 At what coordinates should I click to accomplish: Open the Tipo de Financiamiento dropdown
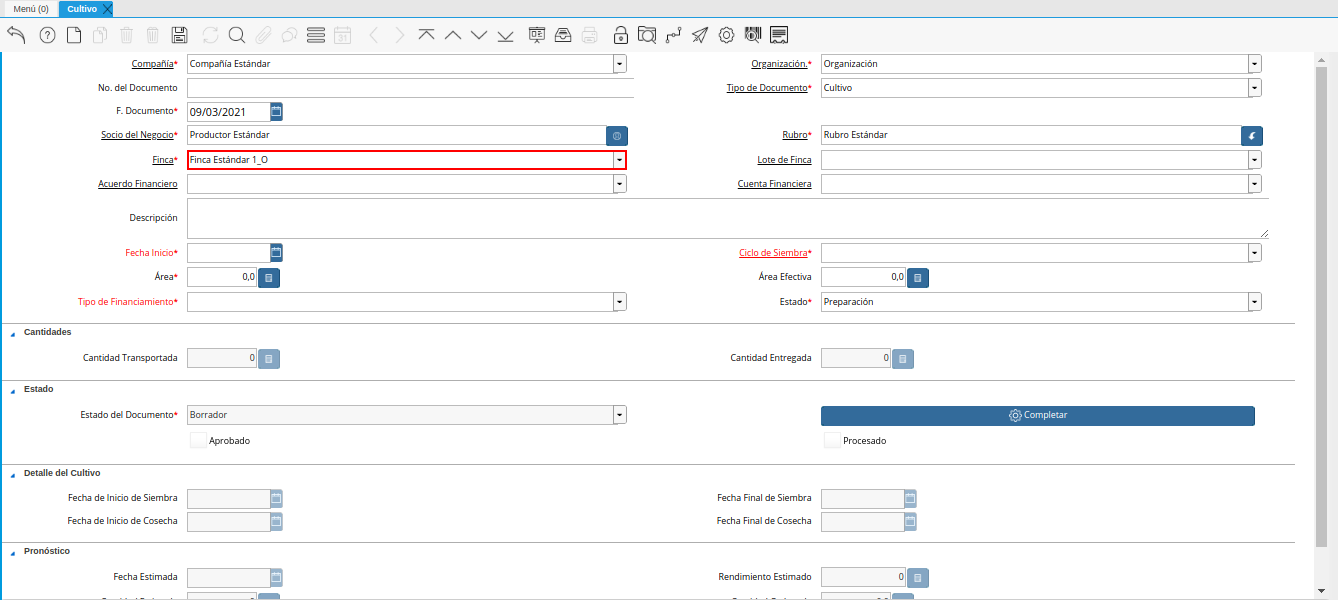tap(620, 302)
